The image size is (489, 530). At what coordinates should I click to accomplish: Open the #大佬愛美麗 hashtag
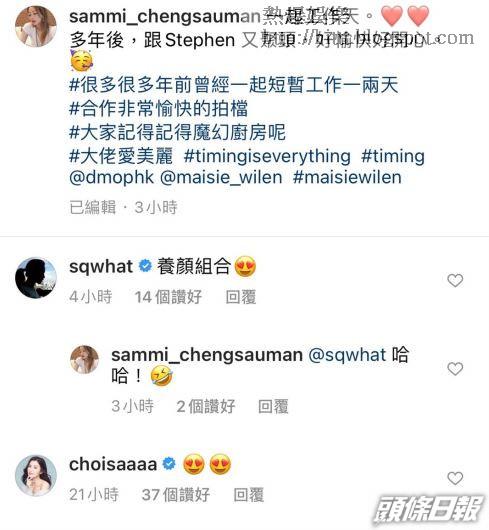click(121, 156)
